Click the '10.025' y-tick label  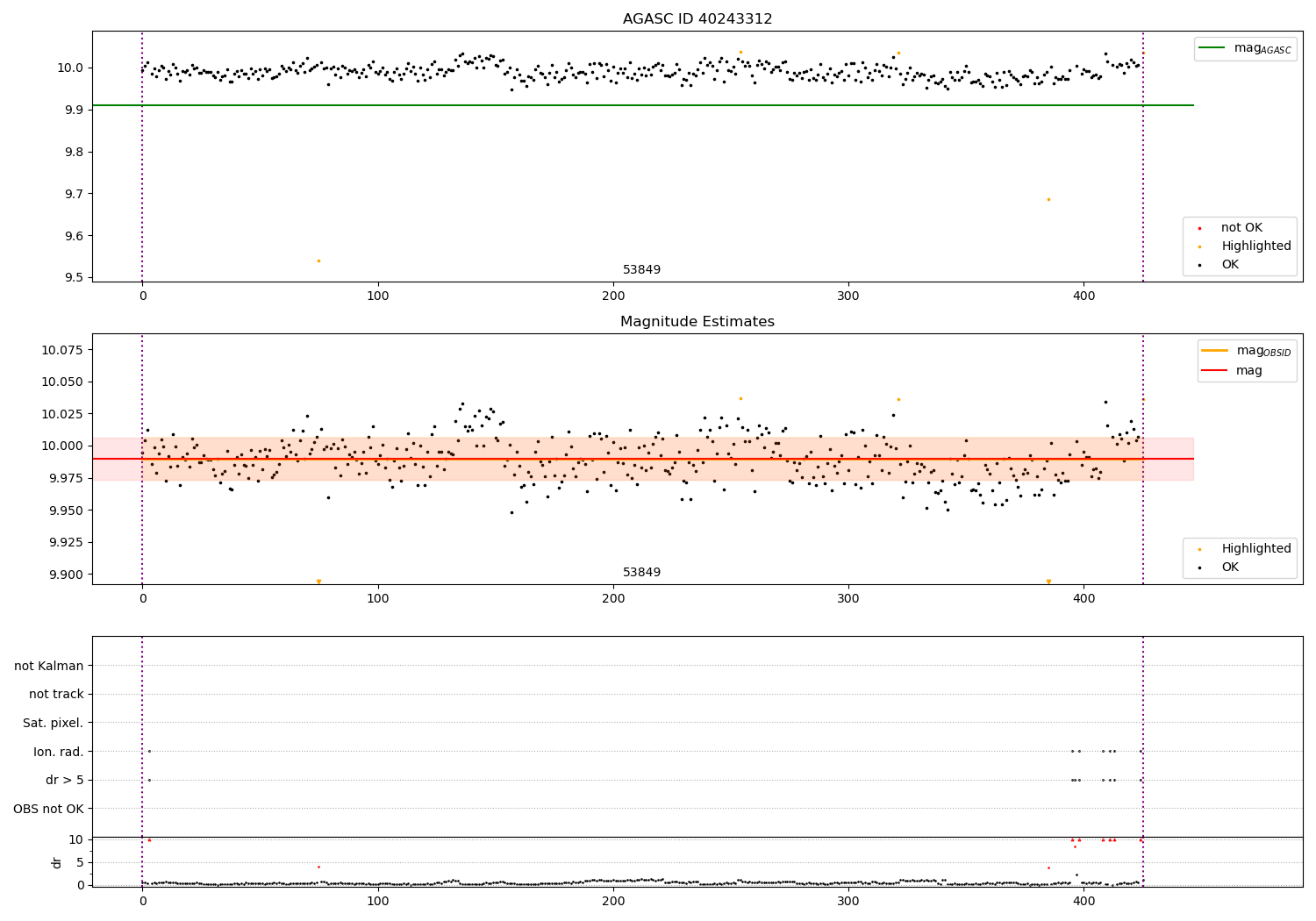pyautogui.click(x=64, y=414)
